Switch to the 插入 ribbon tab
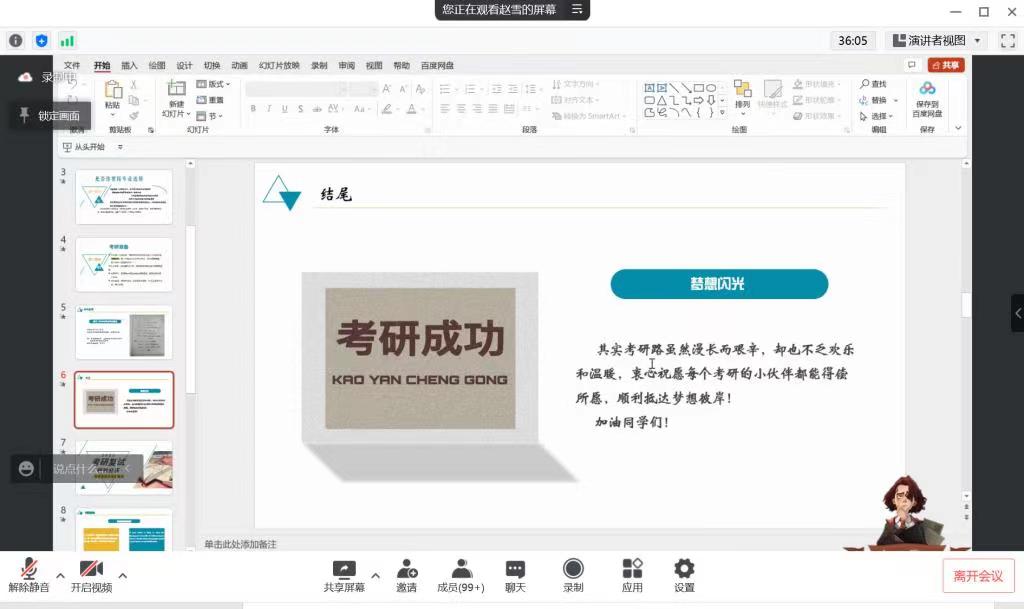This screenshot has width=1024, height=609. (x=129, y=66)
